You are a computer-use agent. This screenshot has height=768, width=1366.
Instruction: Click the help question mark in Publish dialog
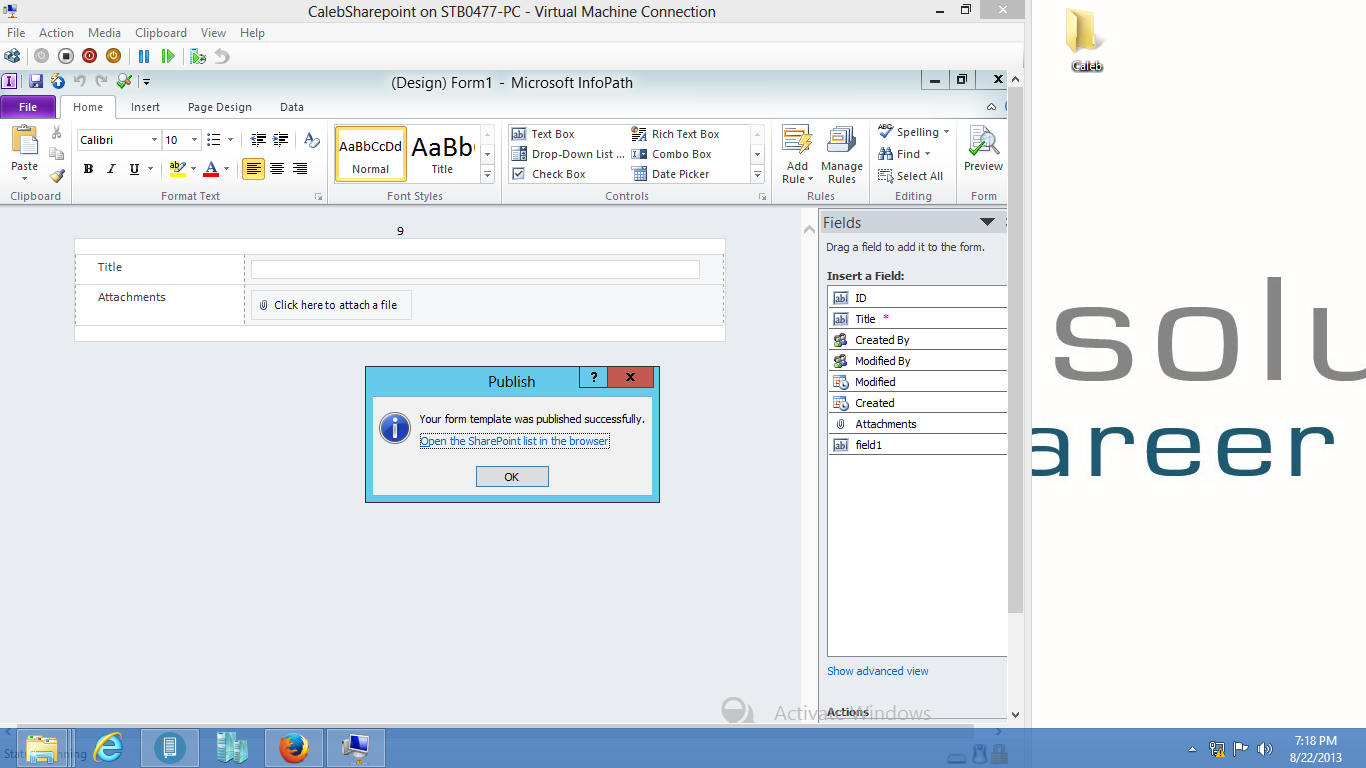[x=593, y=377]
